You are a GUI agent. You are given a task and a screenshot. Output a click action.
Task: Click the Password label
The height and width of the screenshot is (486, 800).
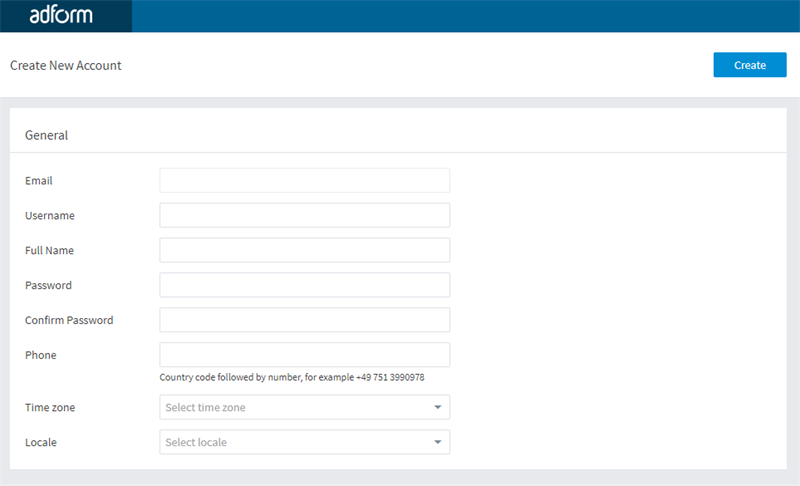coord(48,285)
